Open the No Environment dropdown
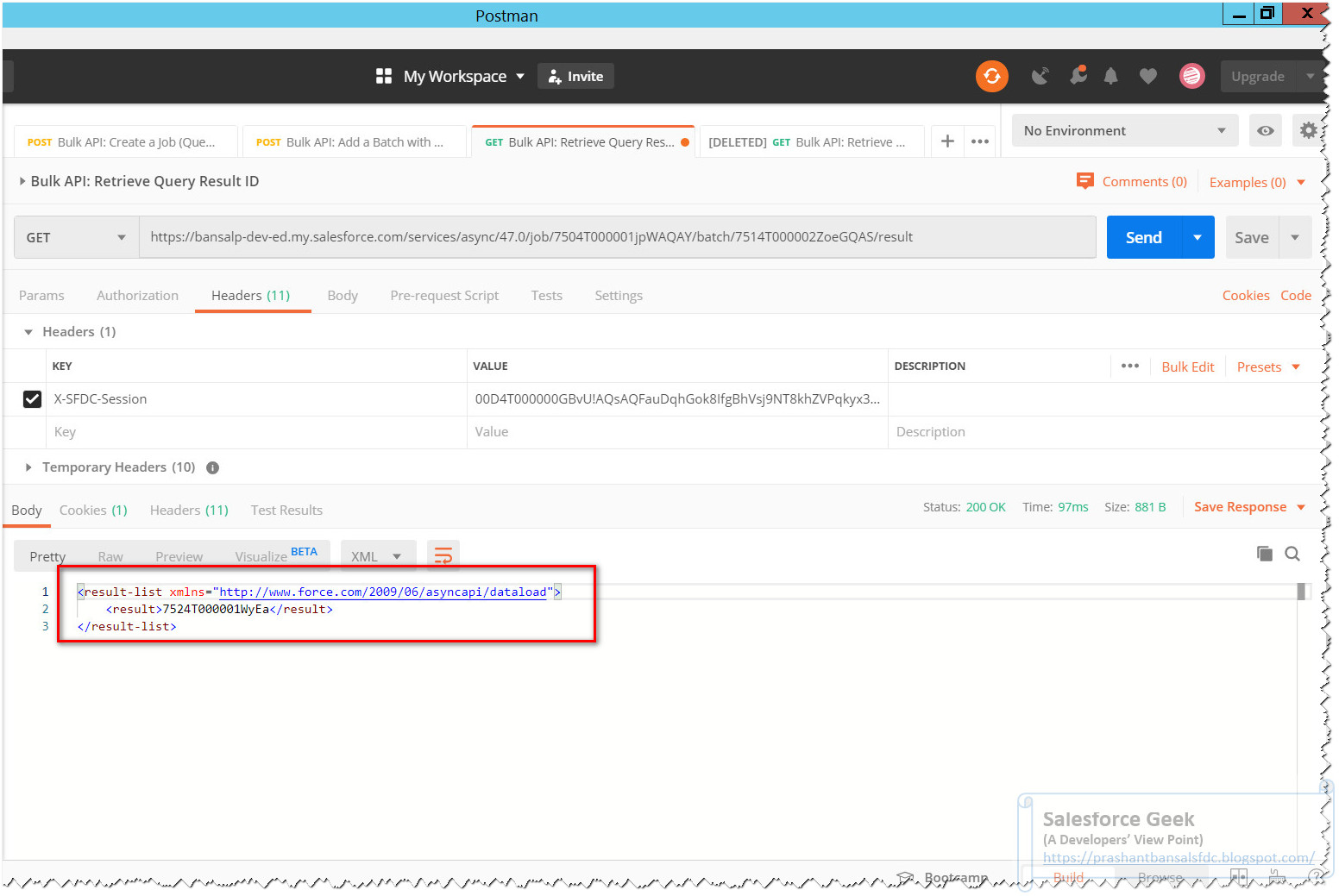Screen dimensions: 1339x896 [1124, 130]
